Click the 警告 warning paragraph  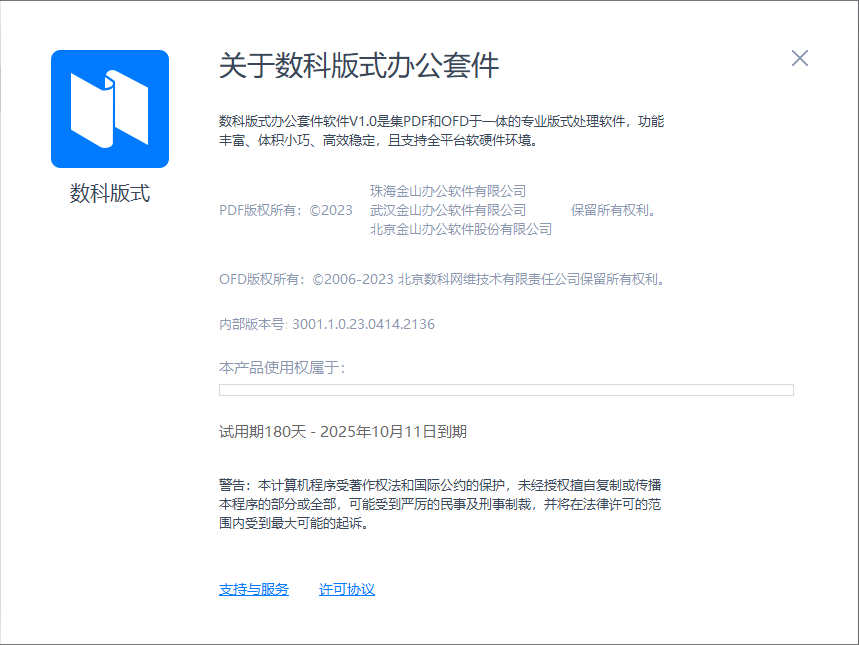(x=440, y=504)
